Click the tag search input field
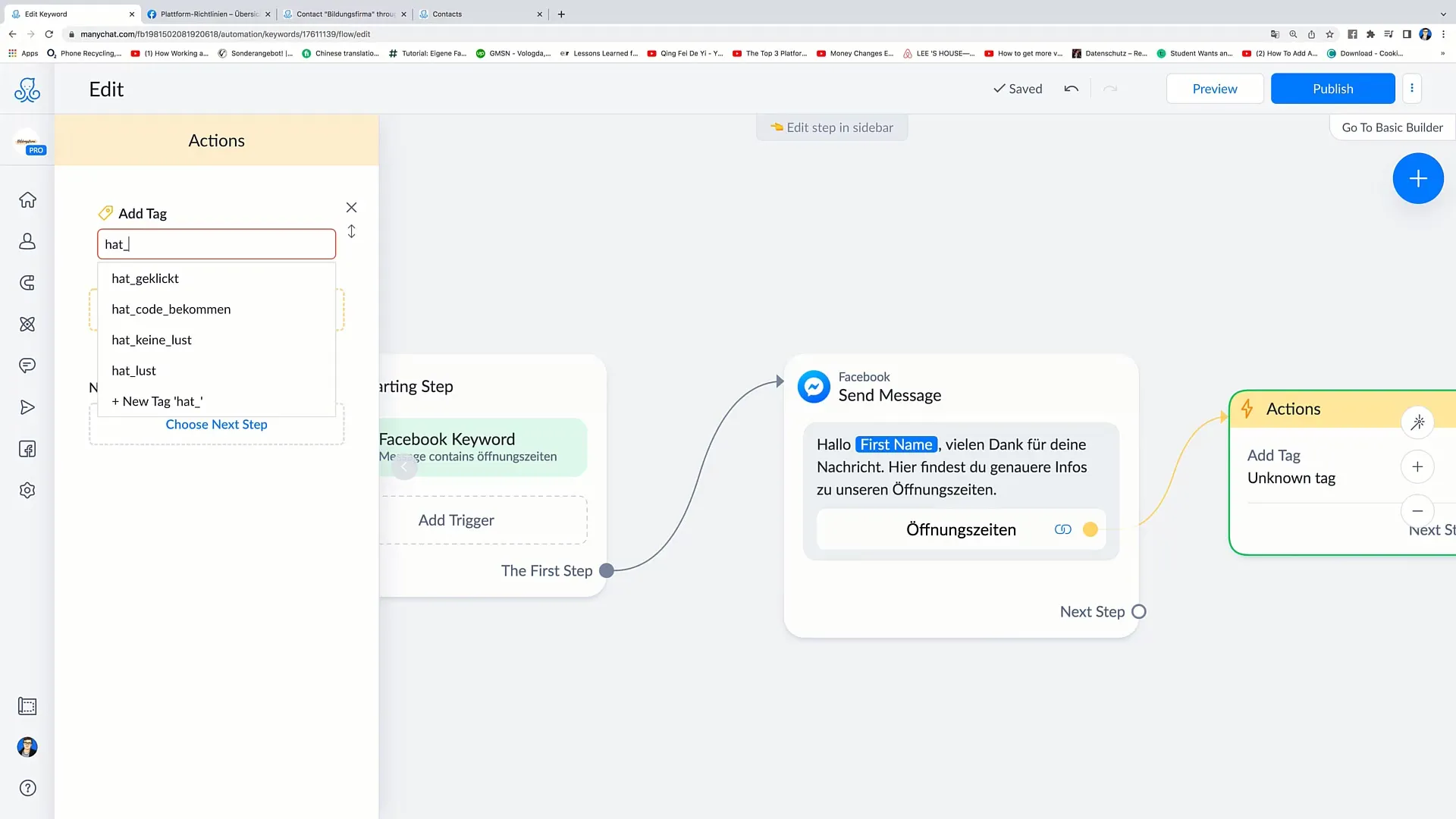Screen dimensions: 1456x819 216,244
